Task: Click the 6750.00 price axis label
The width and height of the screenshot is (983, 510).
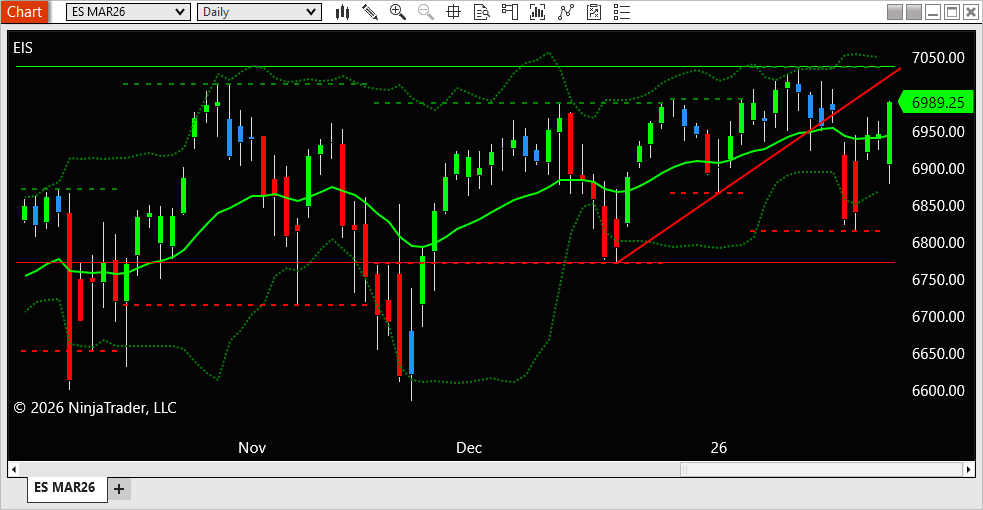Action: [x=938, y=279]
